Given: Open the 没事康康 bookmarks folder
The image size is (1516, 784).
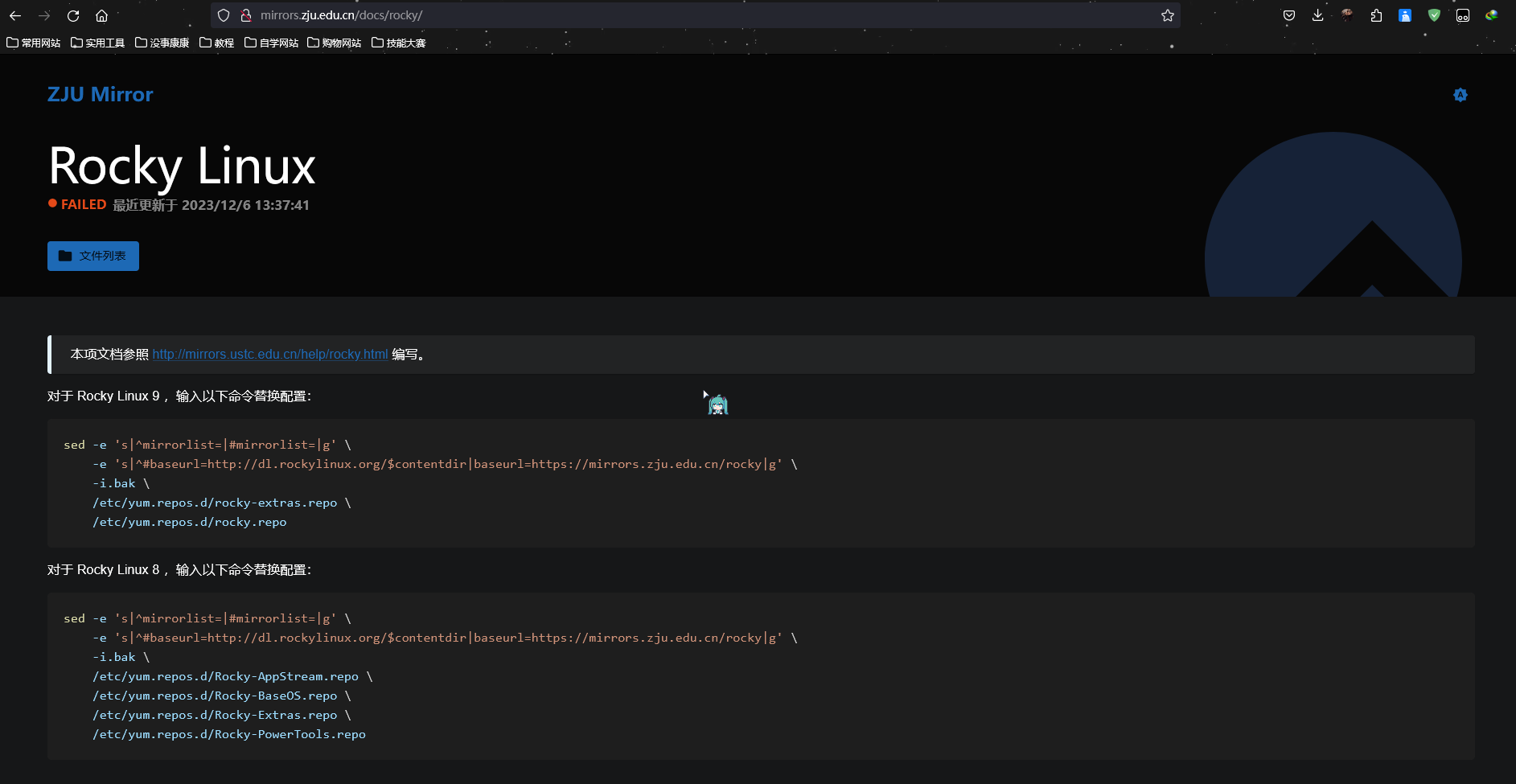Looking at the screenshot, I should tap(162, 43).
